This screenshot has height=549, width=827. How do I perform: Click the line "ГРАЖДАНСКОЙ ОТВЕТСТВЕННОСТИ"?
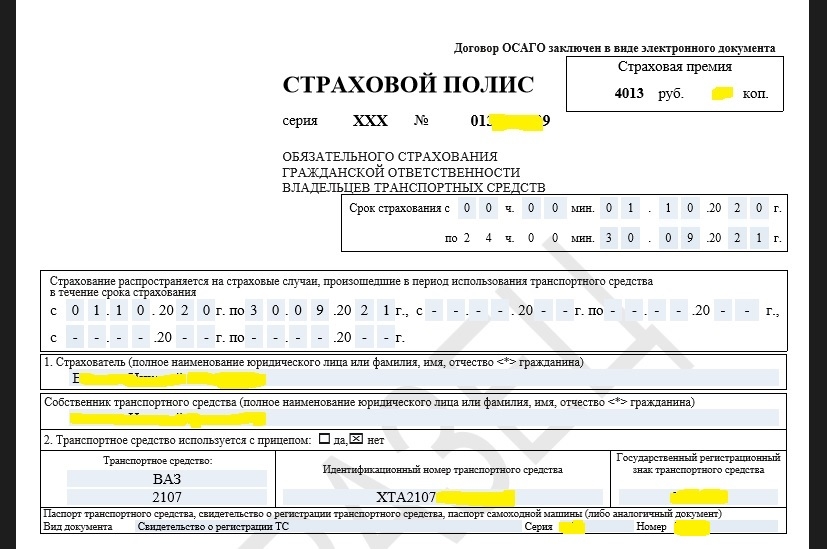point(401,172)
